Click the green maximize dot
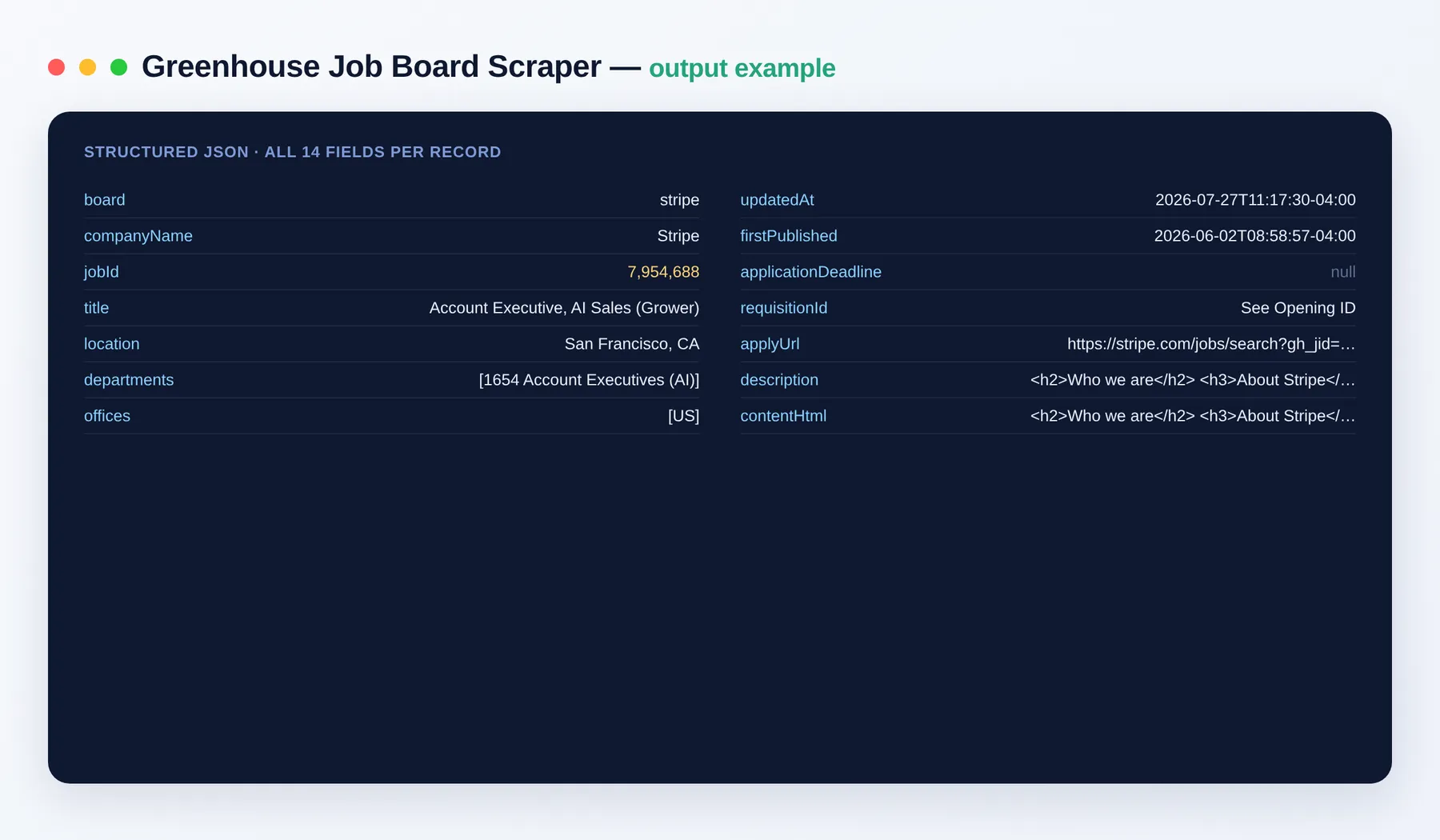 tap(118, 67)
